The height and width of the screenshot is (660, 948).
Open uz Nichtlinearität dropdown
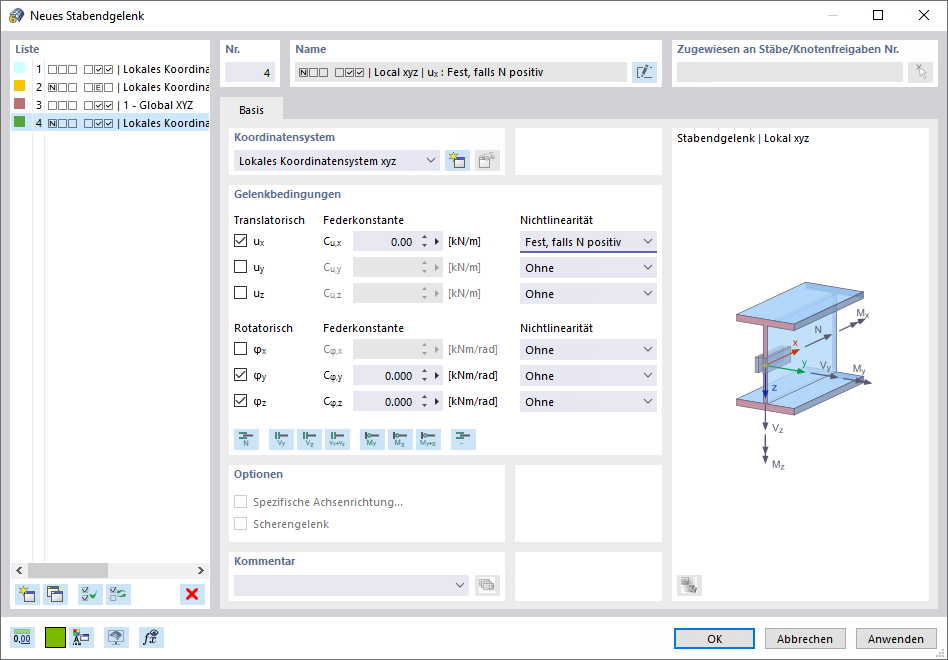(588, 294)
